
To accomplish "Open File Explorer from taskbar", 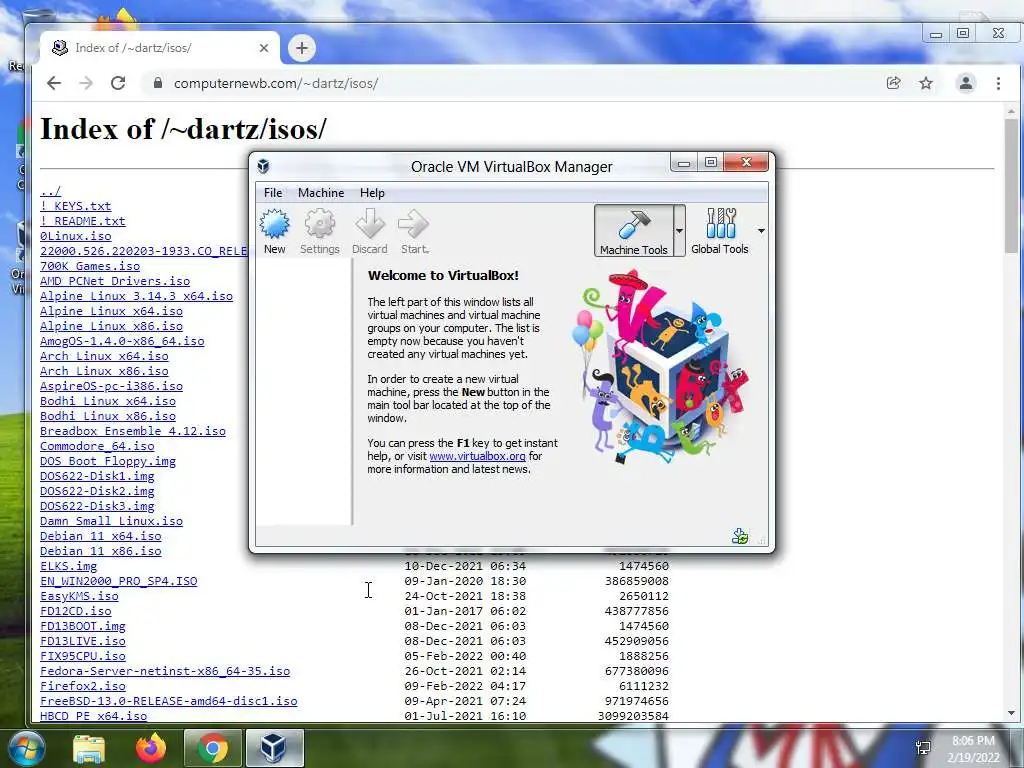I will [x=89, y=748].
